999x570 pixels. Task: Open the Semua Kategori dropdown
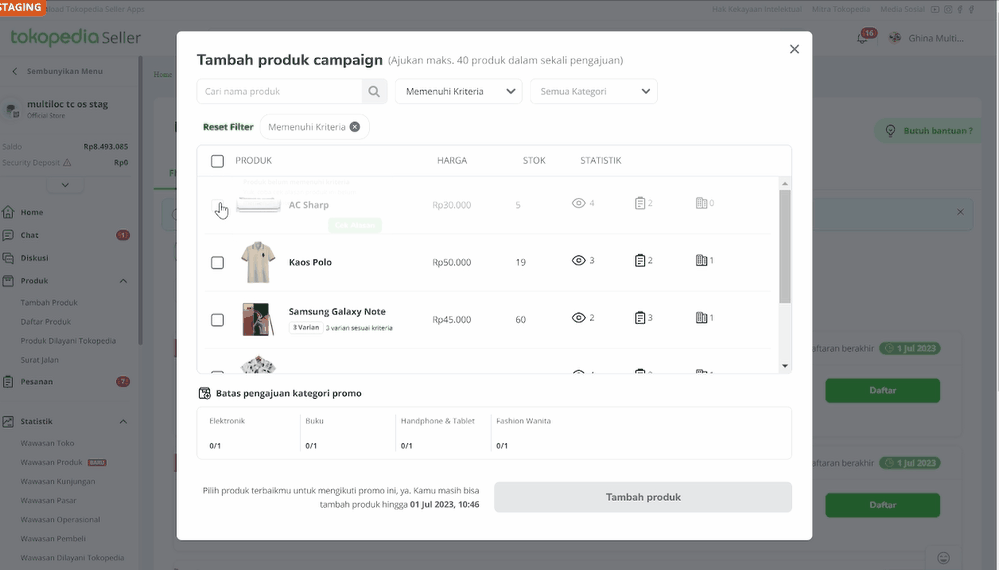point(594,92)
